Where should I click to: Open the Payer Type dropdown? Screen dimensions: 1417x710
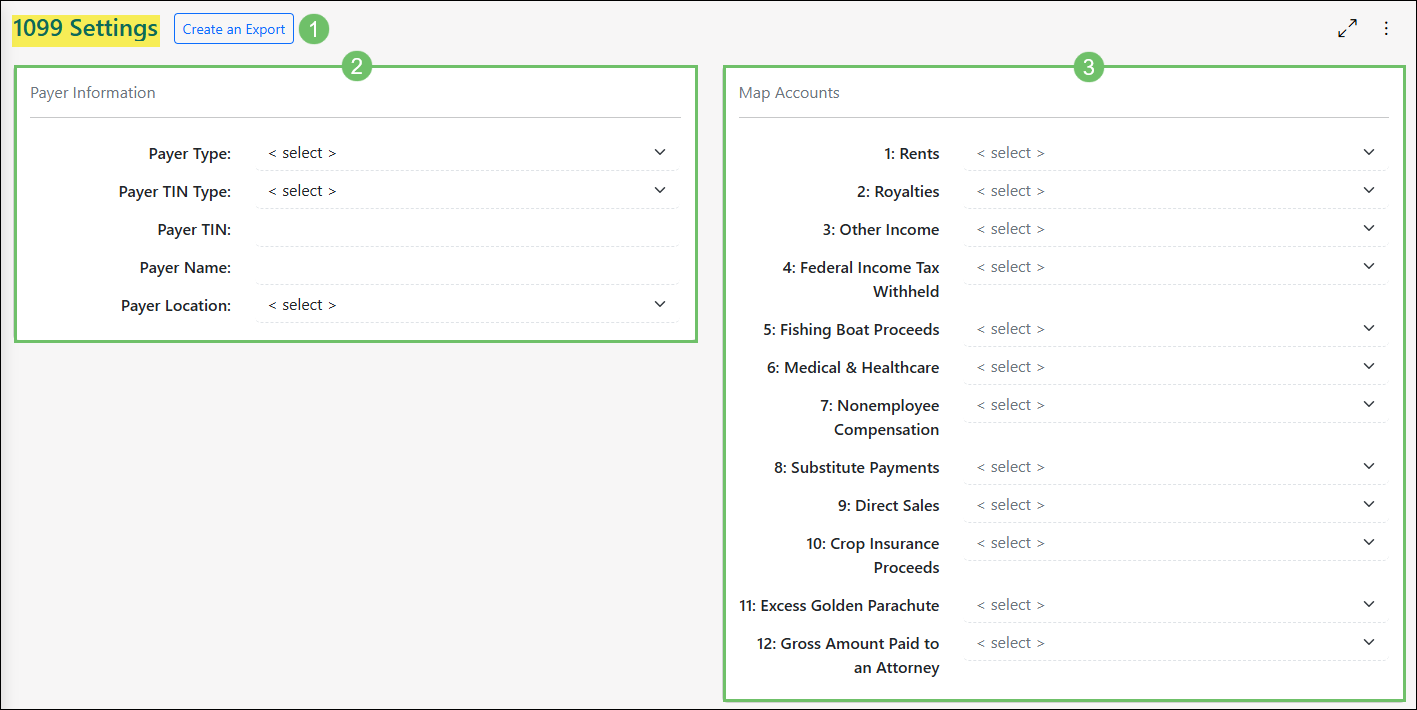point(467,153)
